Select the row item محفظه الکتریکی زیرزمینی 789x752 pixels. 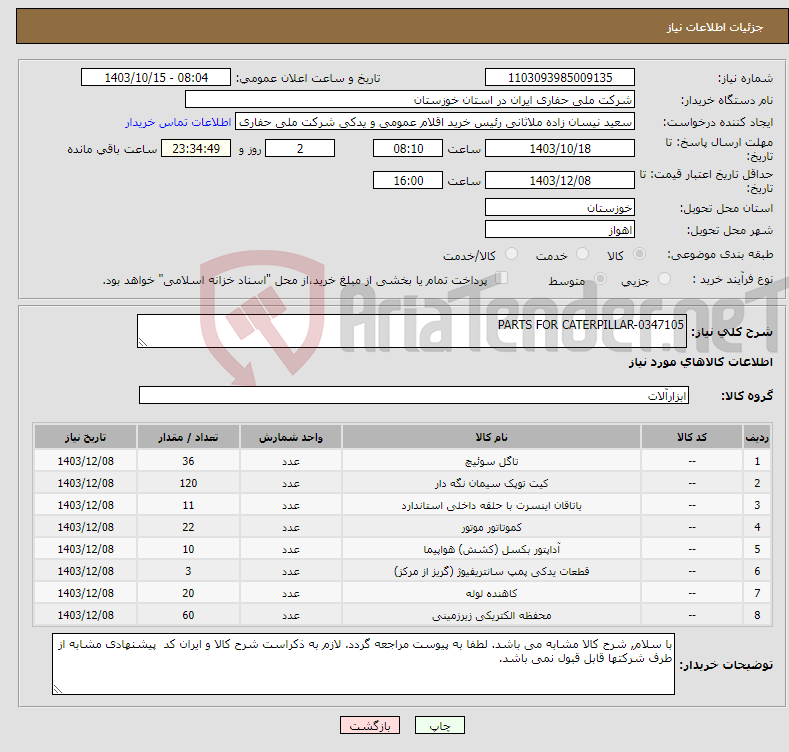point(491,616)
